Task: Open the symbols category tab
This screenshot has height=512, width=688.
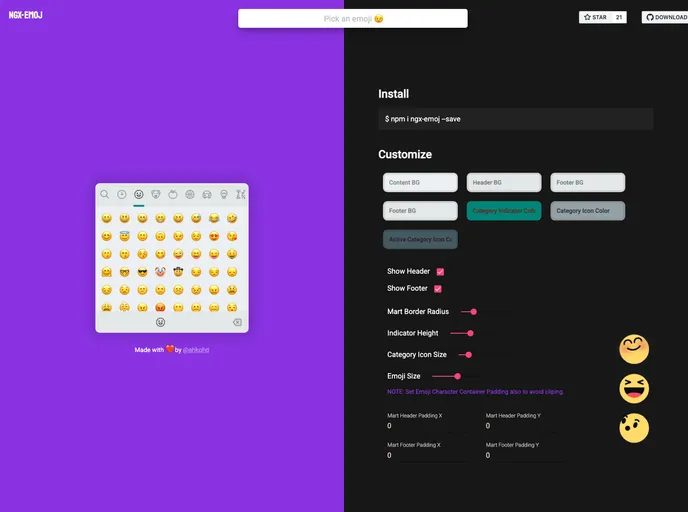Action: pos(240,194)
